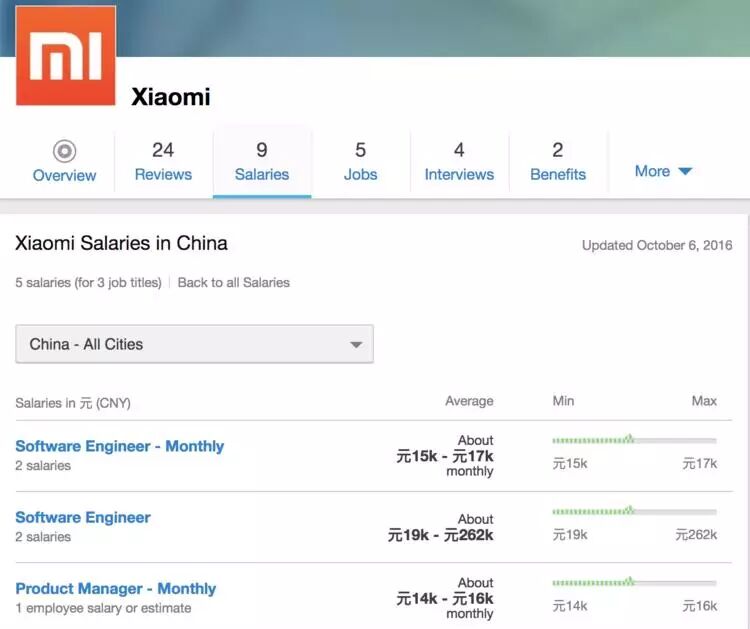The width and height of the screenshot is (750, 629).
Task: Click the Salaries in 元 (CNY) label
Action: tap(73, 403)
